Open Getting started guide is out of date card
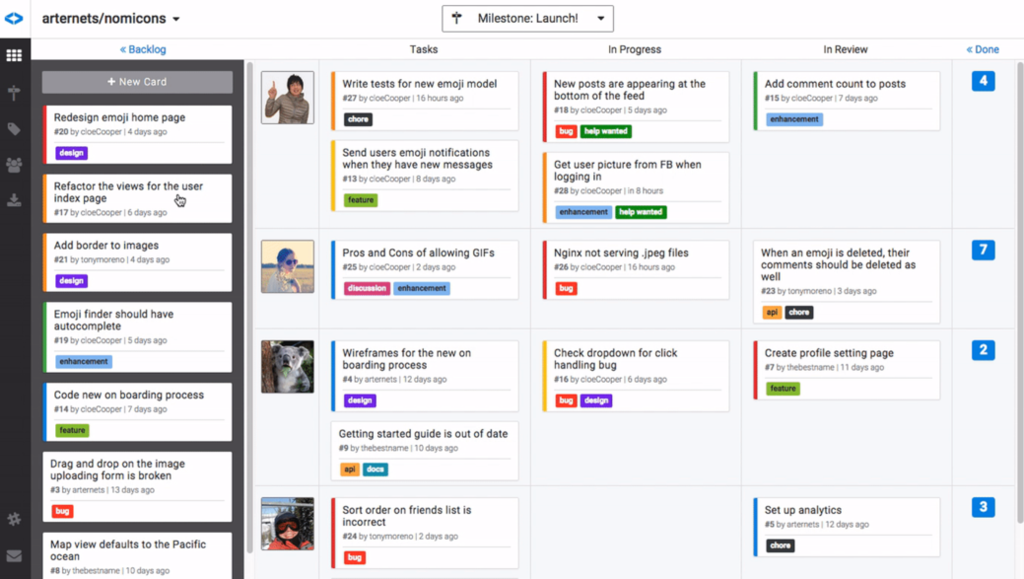This screenshot has height=579, width=1024. pyautogui.click(x=424, y=451)
